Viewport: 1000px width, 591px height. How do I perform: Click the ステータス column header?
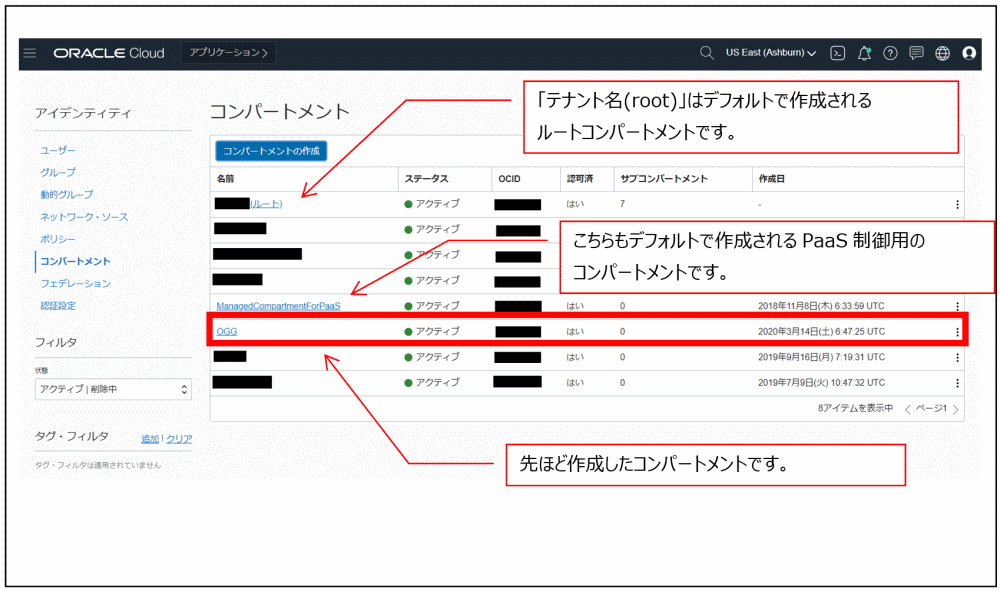tap(426, 179)
